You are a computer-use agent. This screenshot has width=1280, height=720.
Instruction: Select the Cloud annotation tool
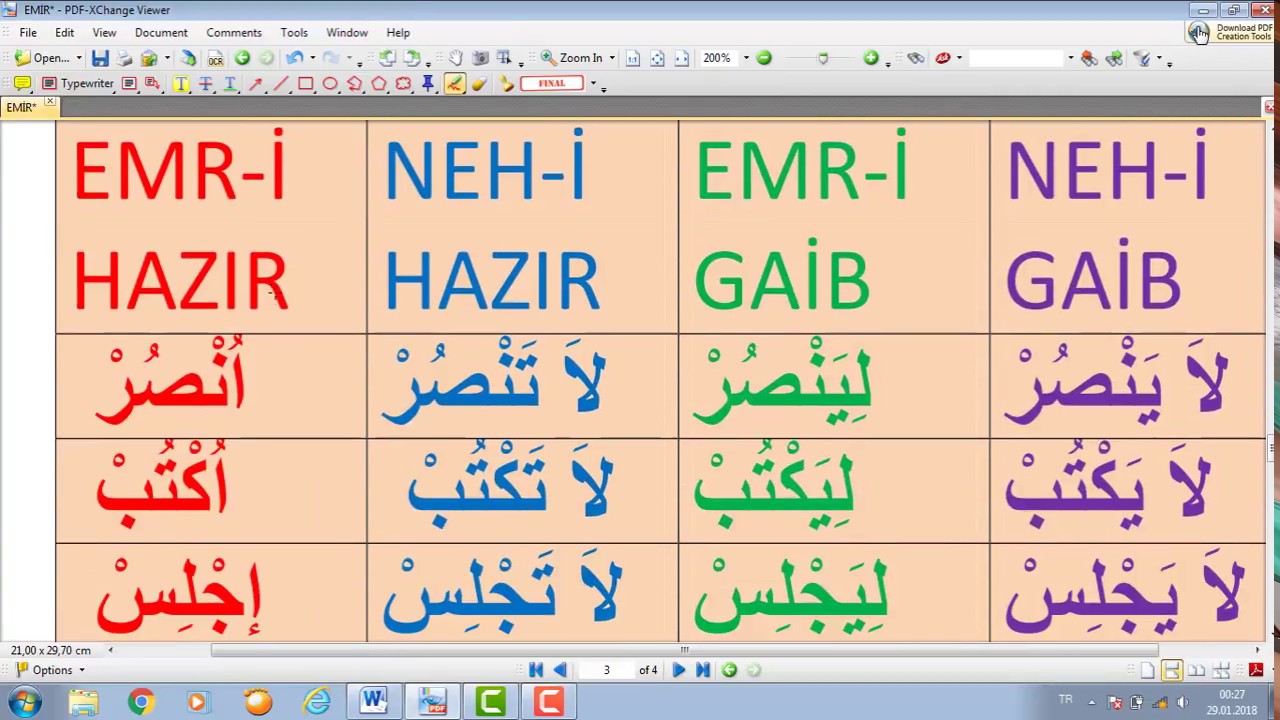tap(403, 84)
